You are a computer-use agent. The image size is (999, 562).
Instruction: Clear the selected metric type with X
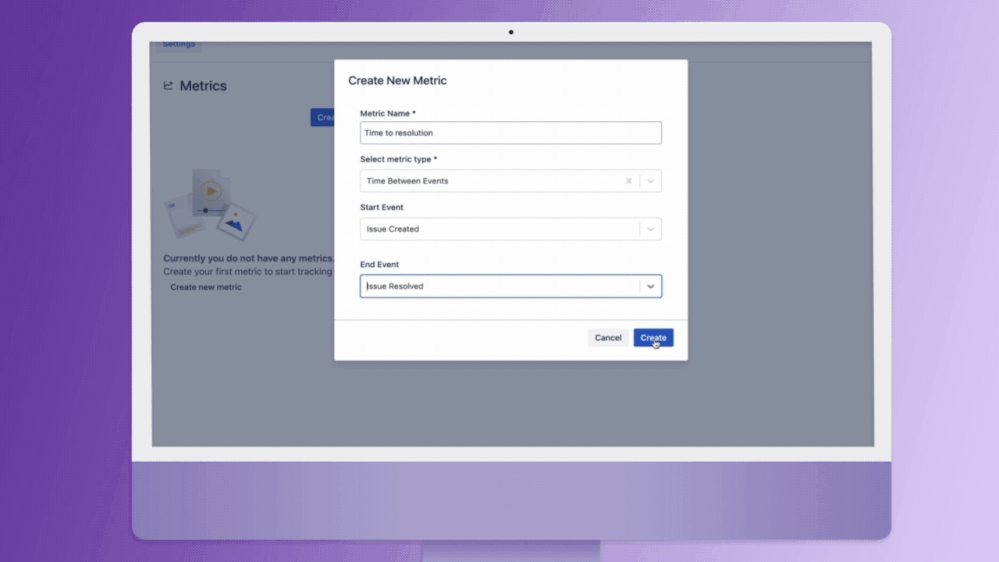[x=628, y=181]
